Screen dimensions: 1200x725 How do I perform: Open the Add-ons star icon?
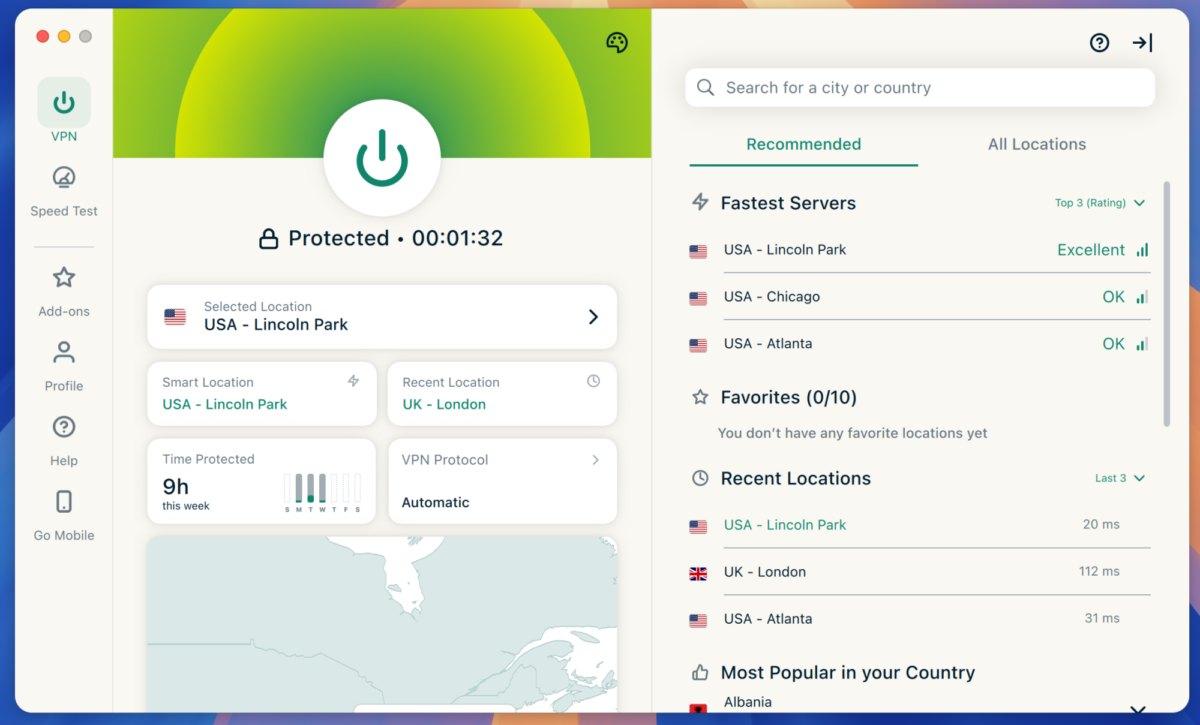click(63, 278)
